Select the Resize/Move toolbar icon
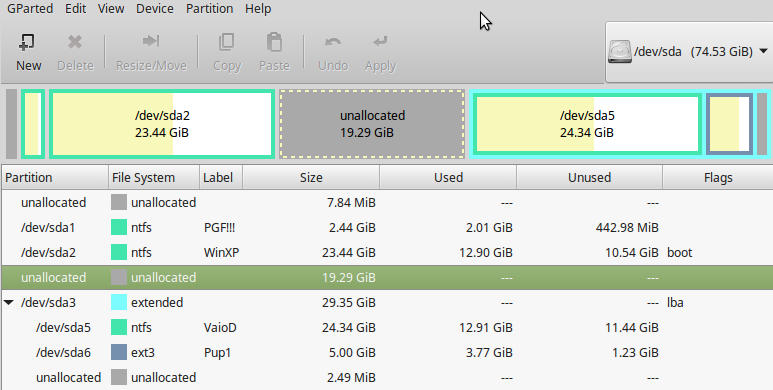The height and width of the screenshot is (390, 773). click(151, 41)
